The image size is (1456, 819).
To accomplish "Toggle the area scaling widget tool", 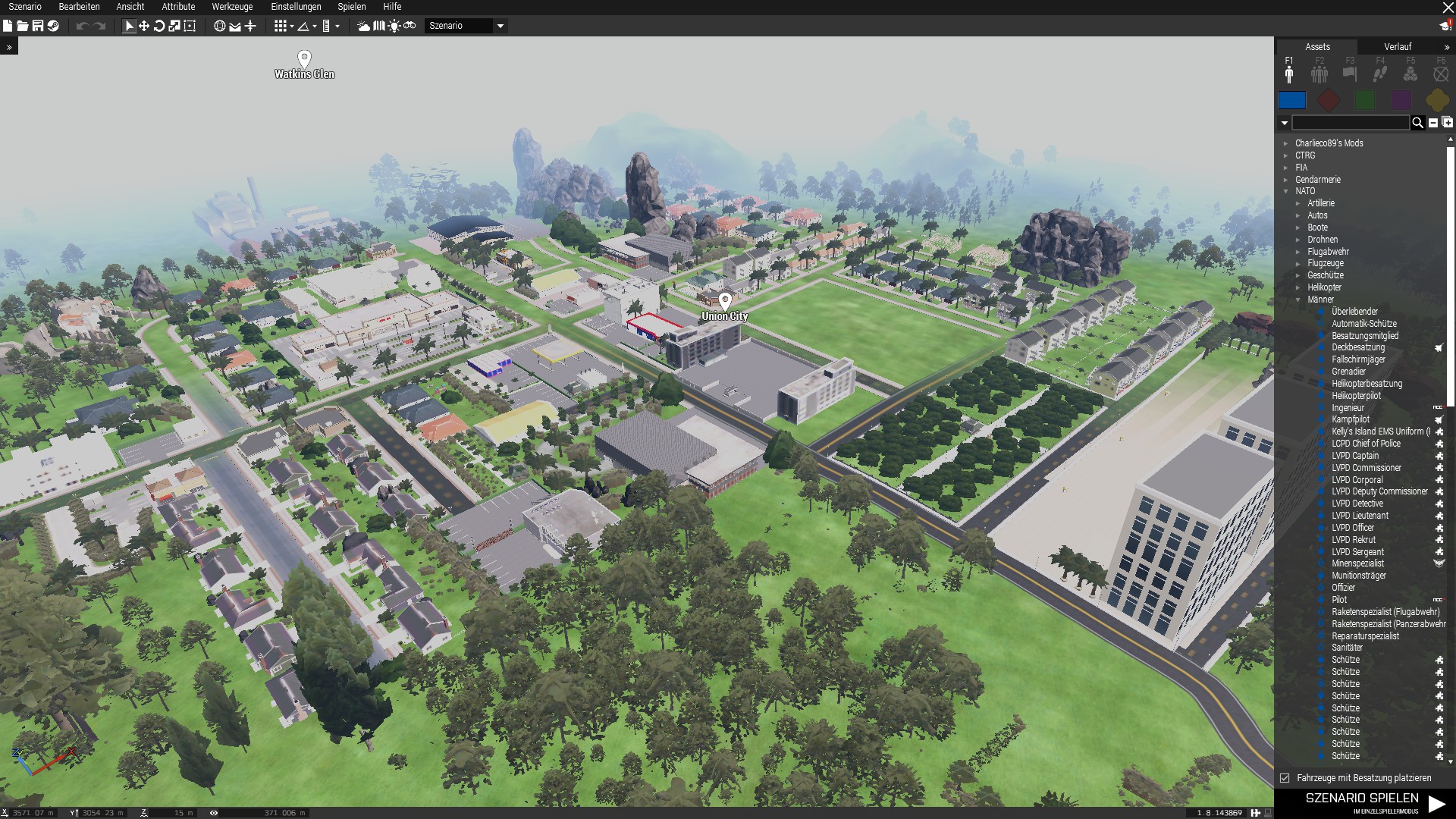I will tap(190, 26).
